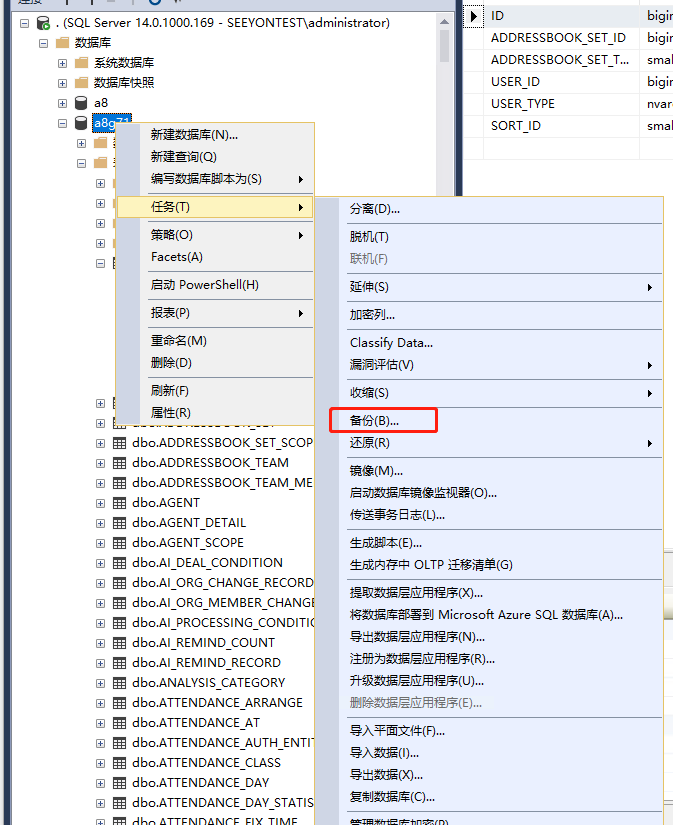
Task: Select 脱机(T) task
Action: click(x=489, y=237)
